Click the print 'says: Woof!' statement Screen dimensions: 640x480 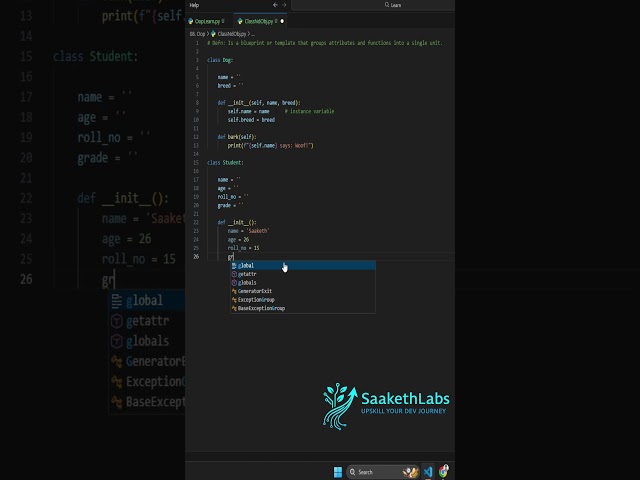coord(270,146)
